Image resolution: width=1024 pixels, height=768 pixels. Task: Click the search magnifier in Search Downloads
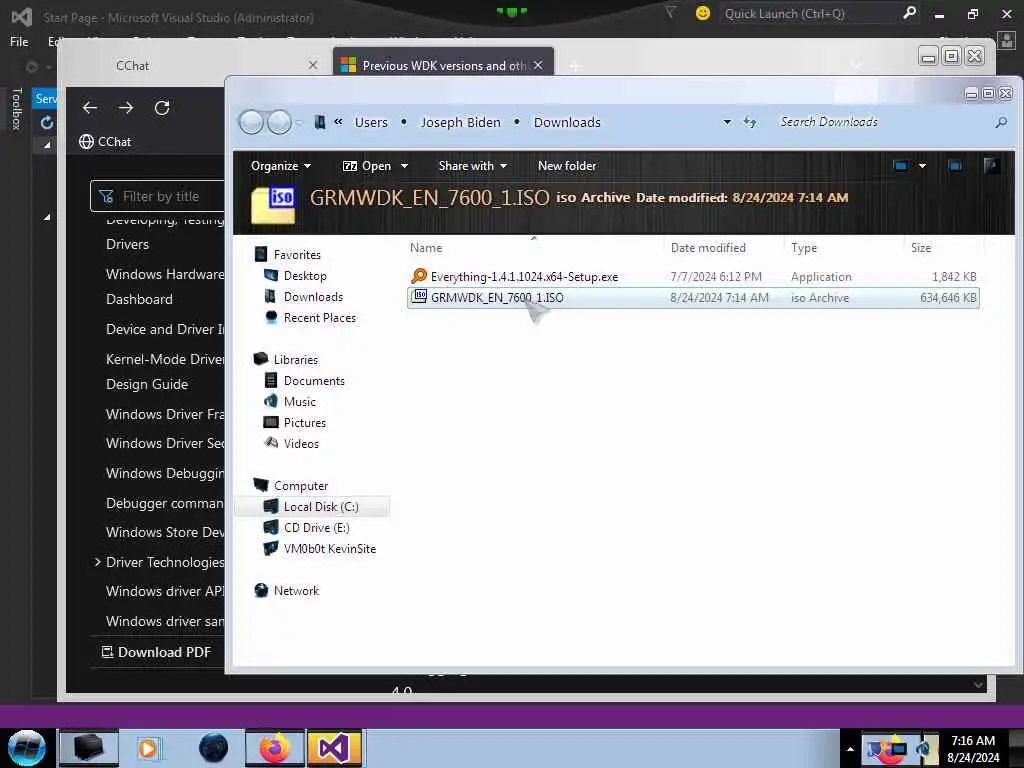tap(1001, 122)
